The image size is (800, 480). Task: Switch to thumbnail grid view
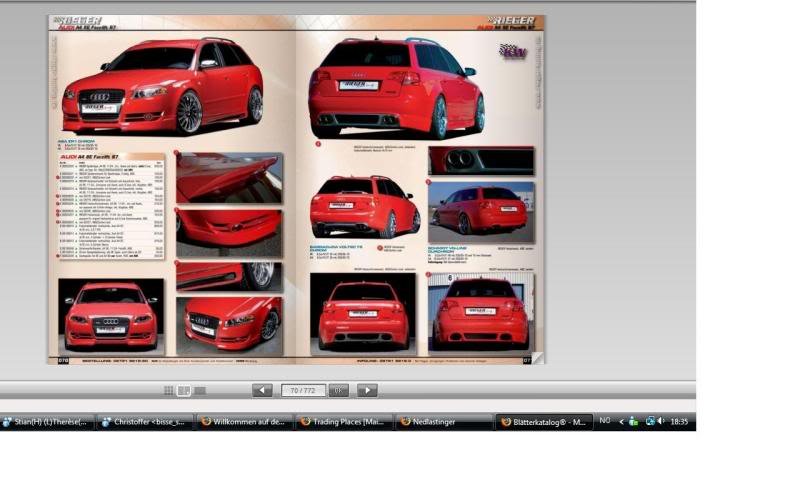169,390
